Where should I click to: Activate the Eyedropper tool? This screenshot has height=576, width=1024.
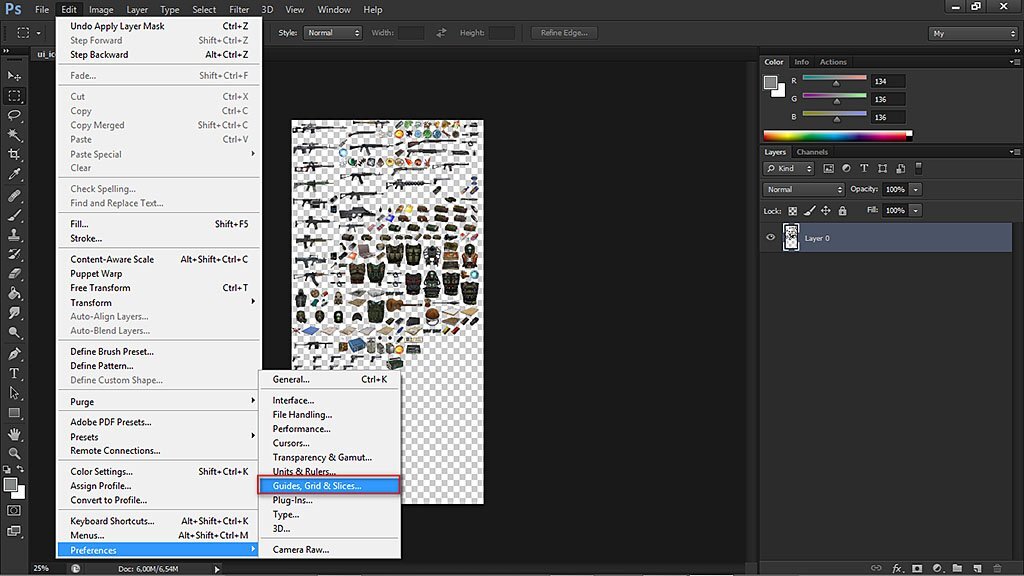pos(14,175)
